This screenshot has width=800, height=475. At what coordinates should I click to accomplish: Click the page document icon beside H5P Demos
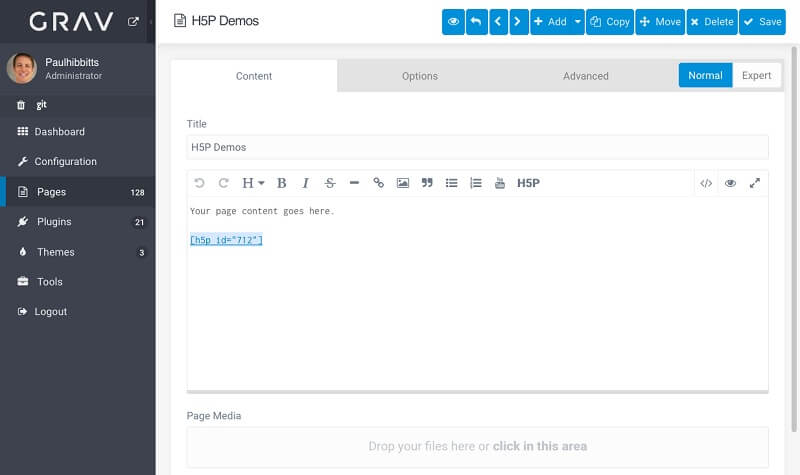(180, 21)
